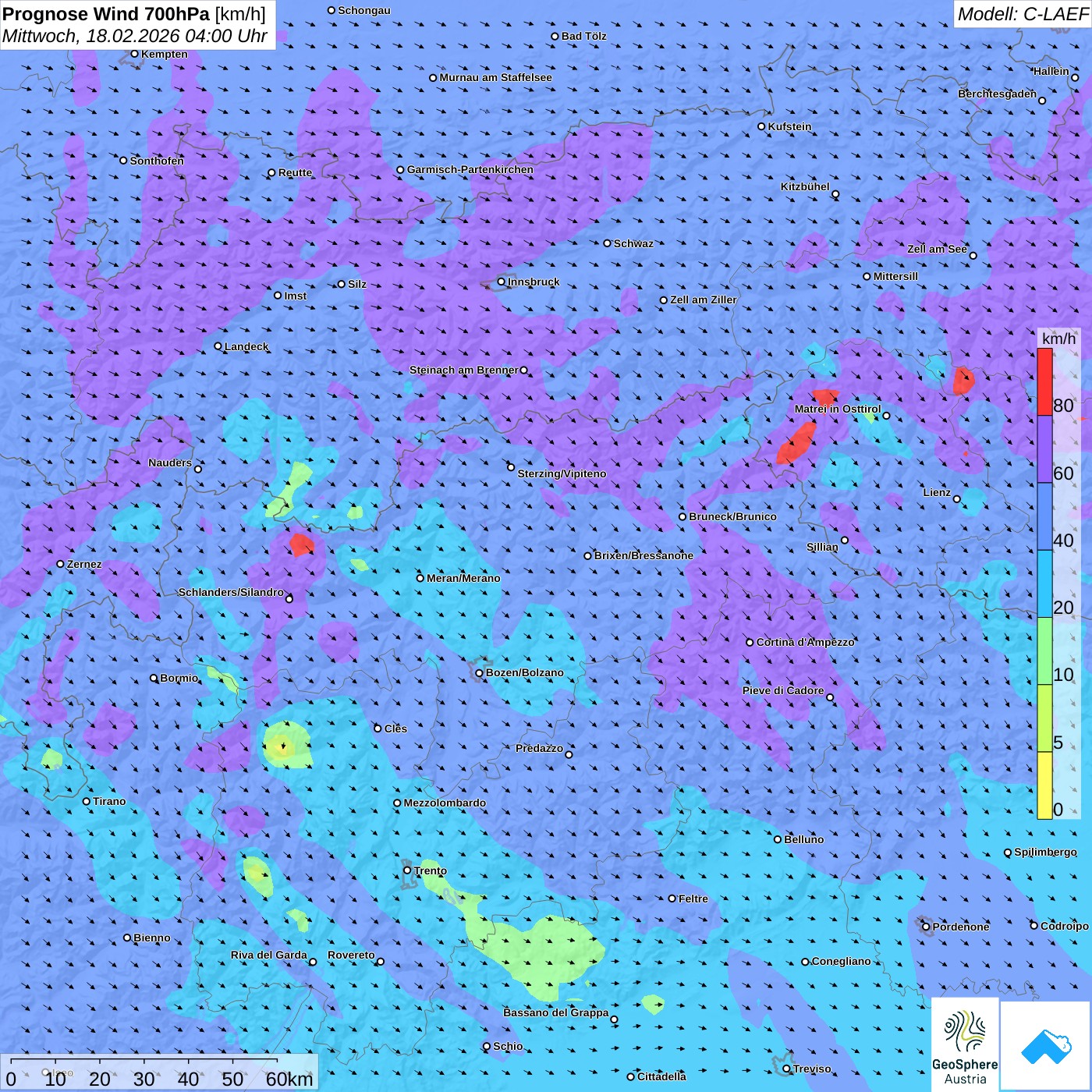Image resolution: width=1092 pixels, height=1092 pixels.
Task: Click the Murnau am Staffelsee label
Action: point(495,77)
